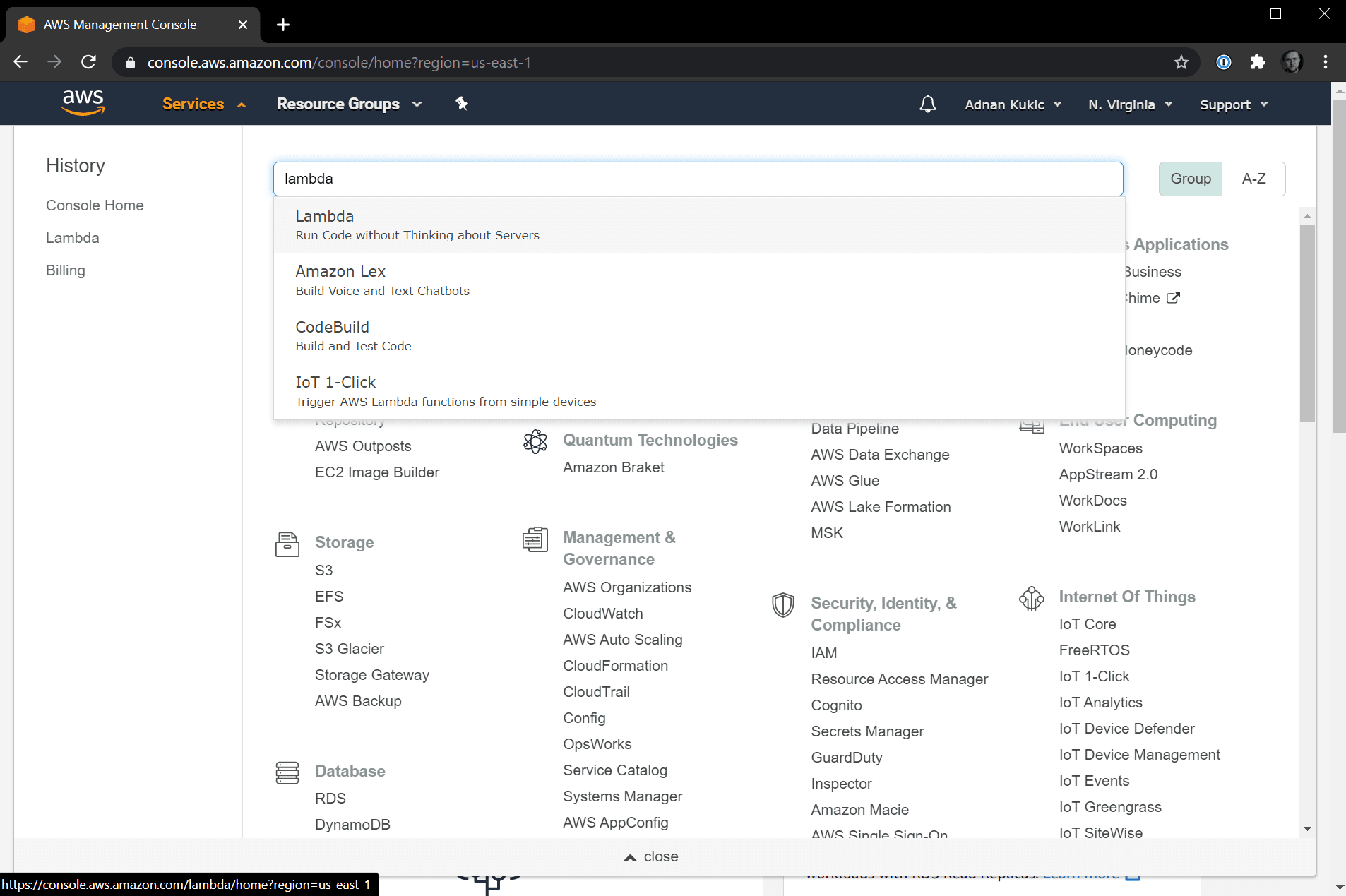Collapse the Services dropdown menu

click(x=203, y=104)
